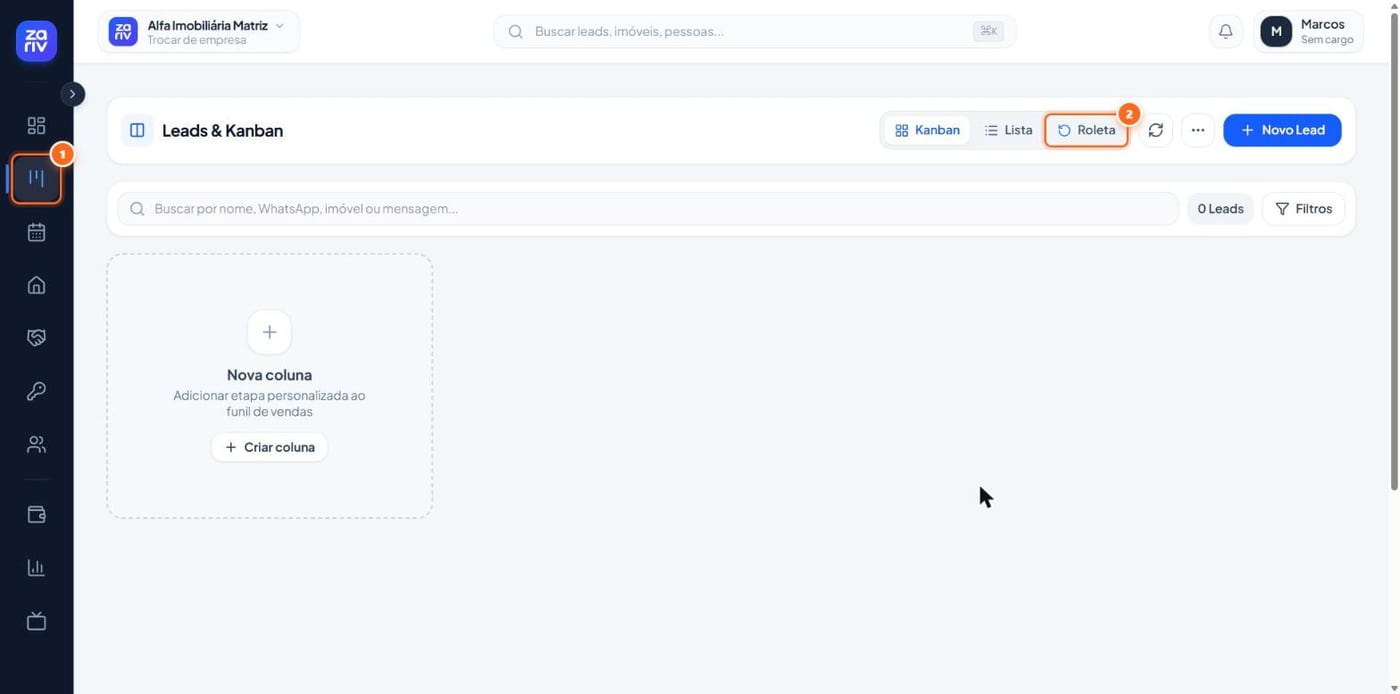Image resolution: width=1400 pixels, height=694 pixels.
Task: Open the Leads kanban sidebar icon
Action: pos(36,179)
